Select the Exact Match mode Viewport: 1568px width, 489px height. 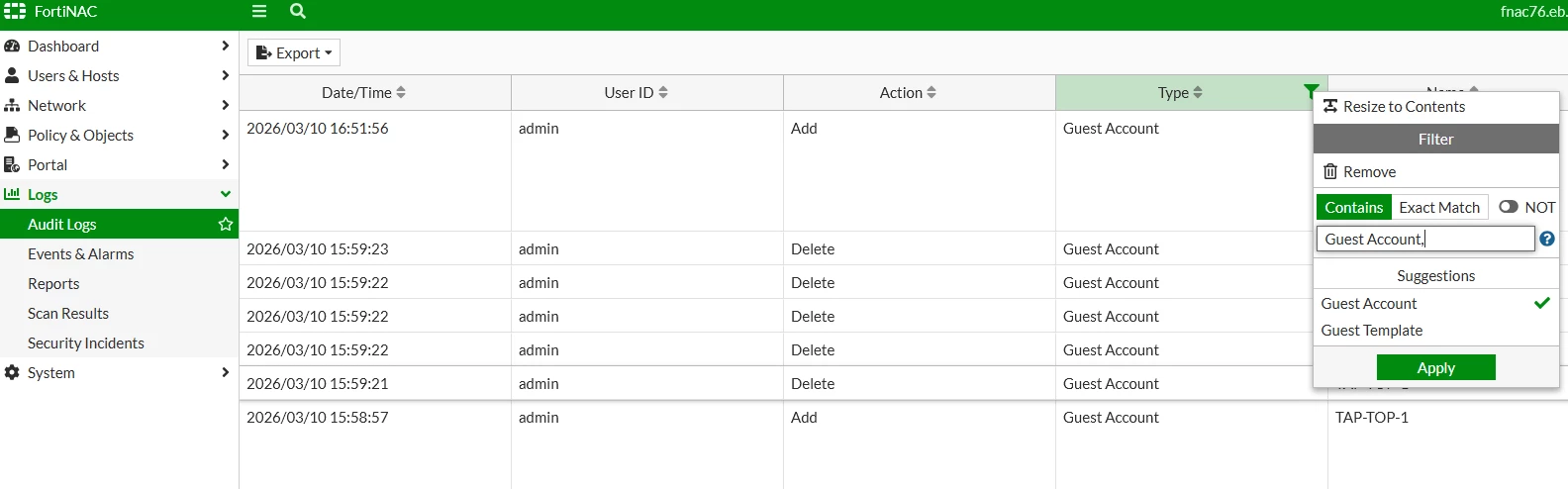click(1439, 207)
